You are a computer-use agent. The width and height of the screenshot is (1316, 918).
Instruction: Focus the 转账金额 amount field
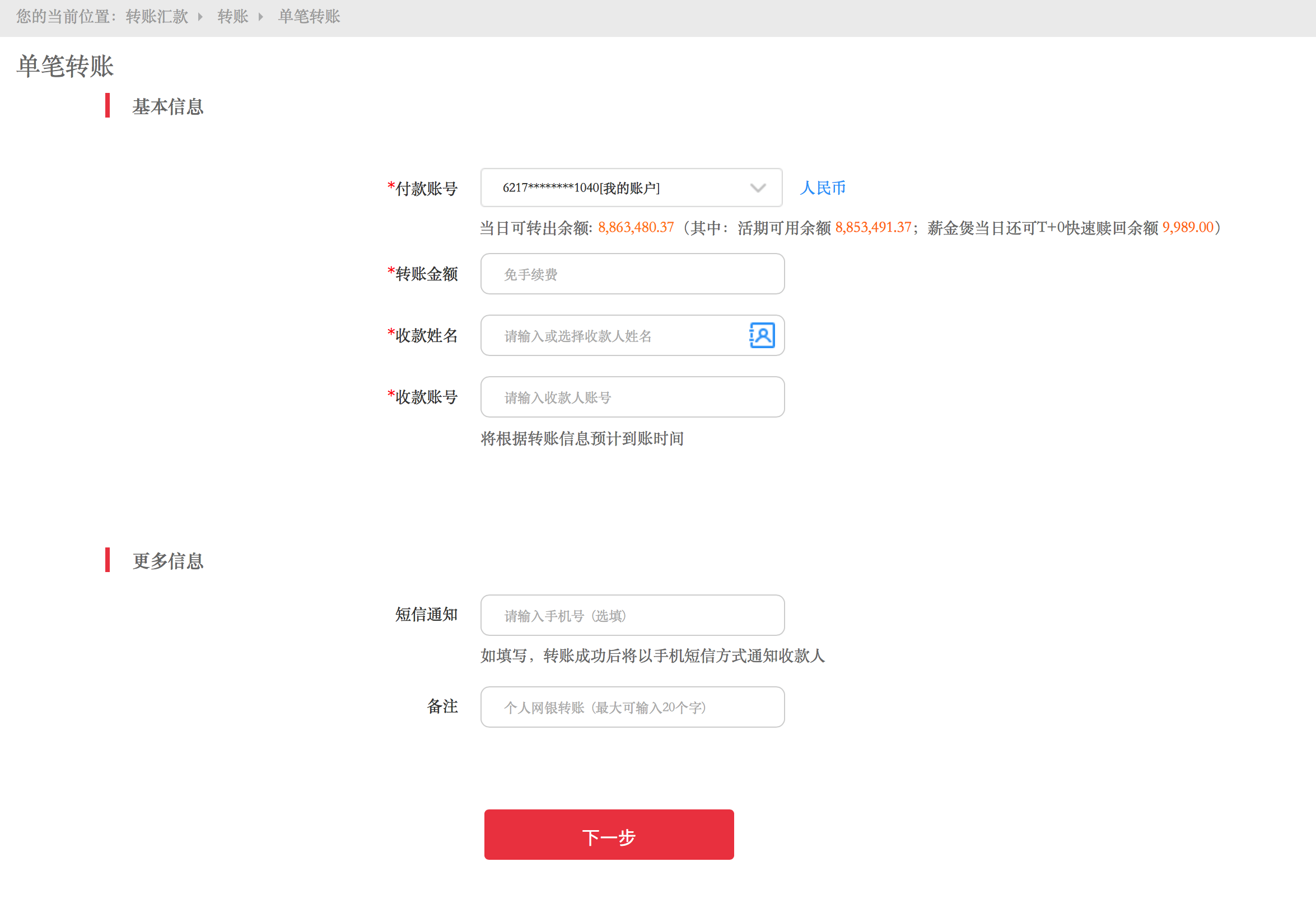click(632, 274)
